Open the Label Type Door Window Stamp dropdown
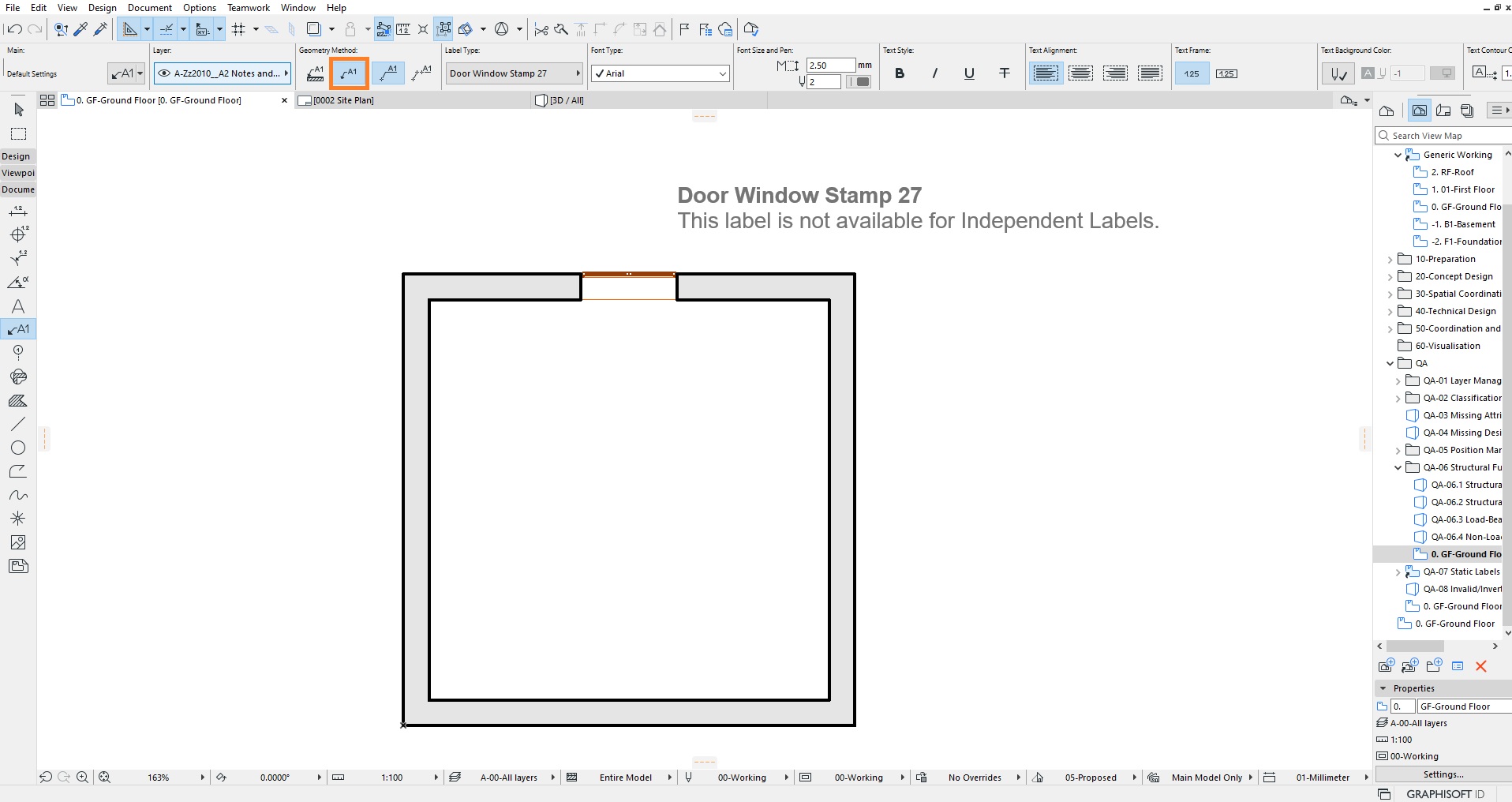Screen dimensions: 1512x802 (514, 73)
